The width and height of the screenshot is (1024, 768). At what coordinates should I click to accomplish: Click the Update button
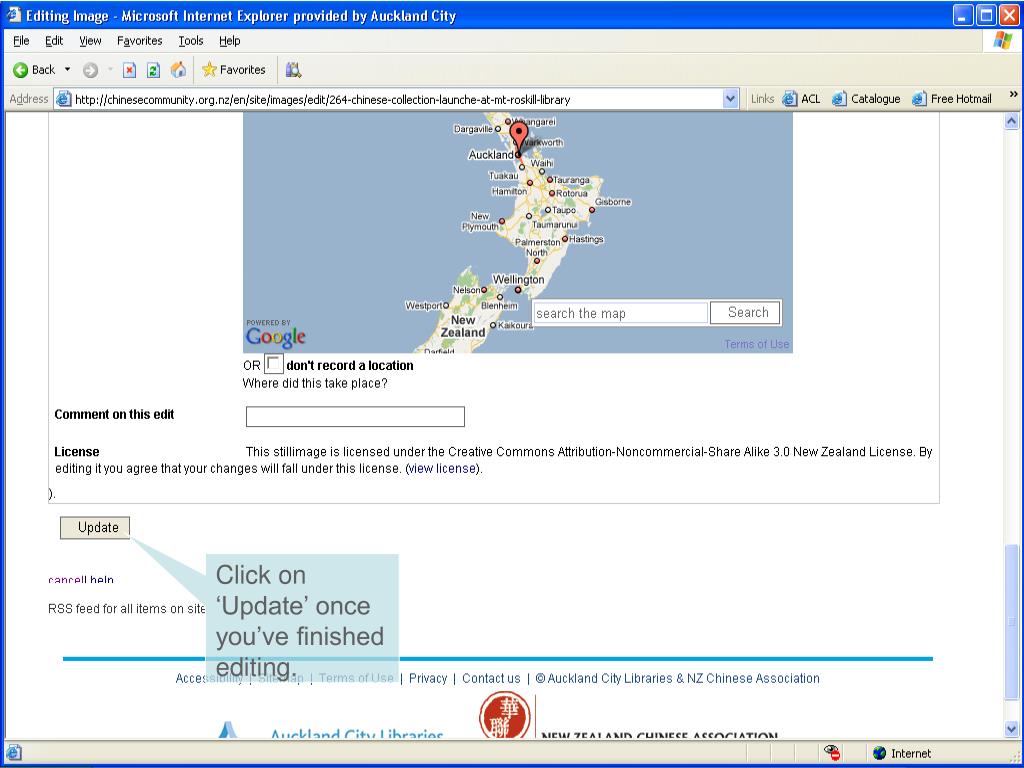click(x=95, y=528)
